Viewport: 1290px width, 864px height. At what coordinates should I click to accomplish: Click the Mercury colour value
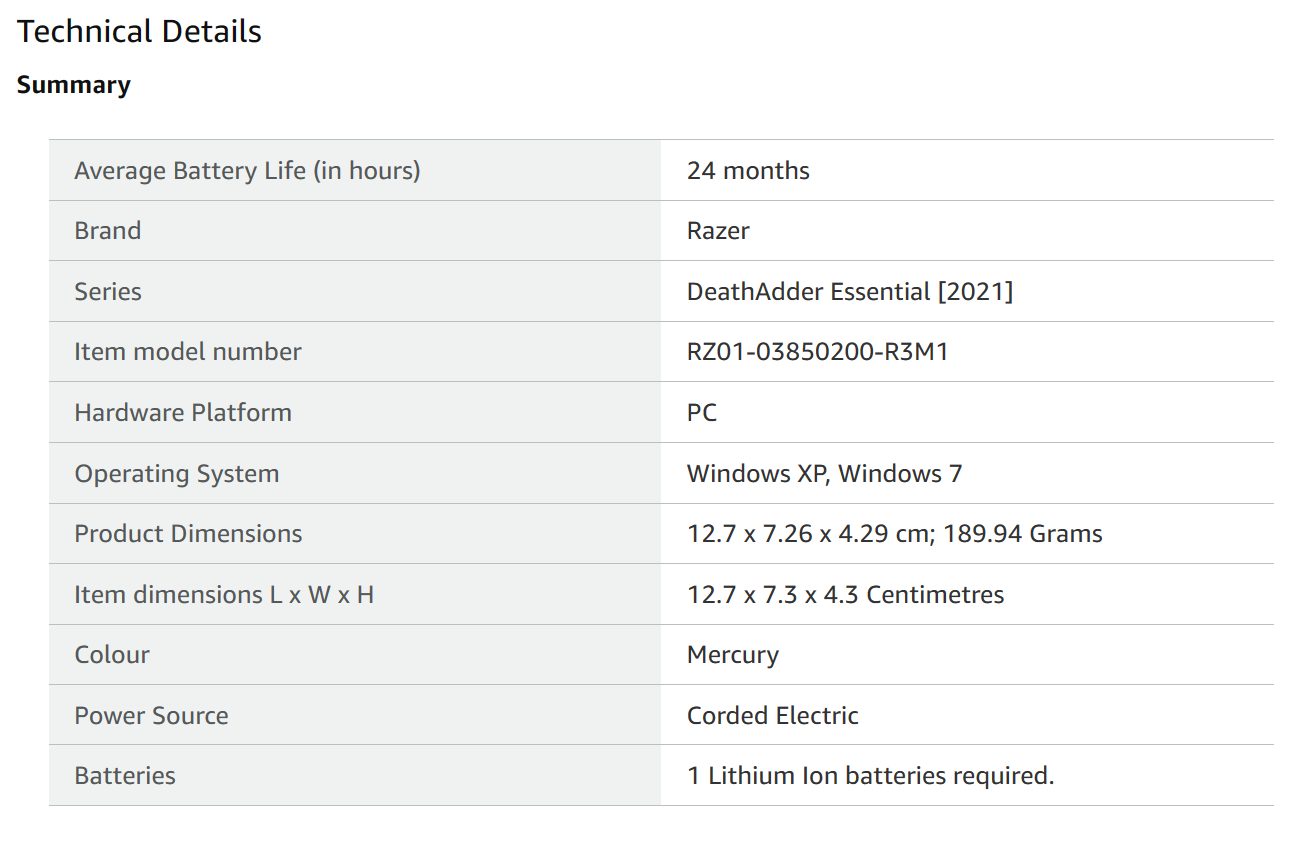point(732,654)
